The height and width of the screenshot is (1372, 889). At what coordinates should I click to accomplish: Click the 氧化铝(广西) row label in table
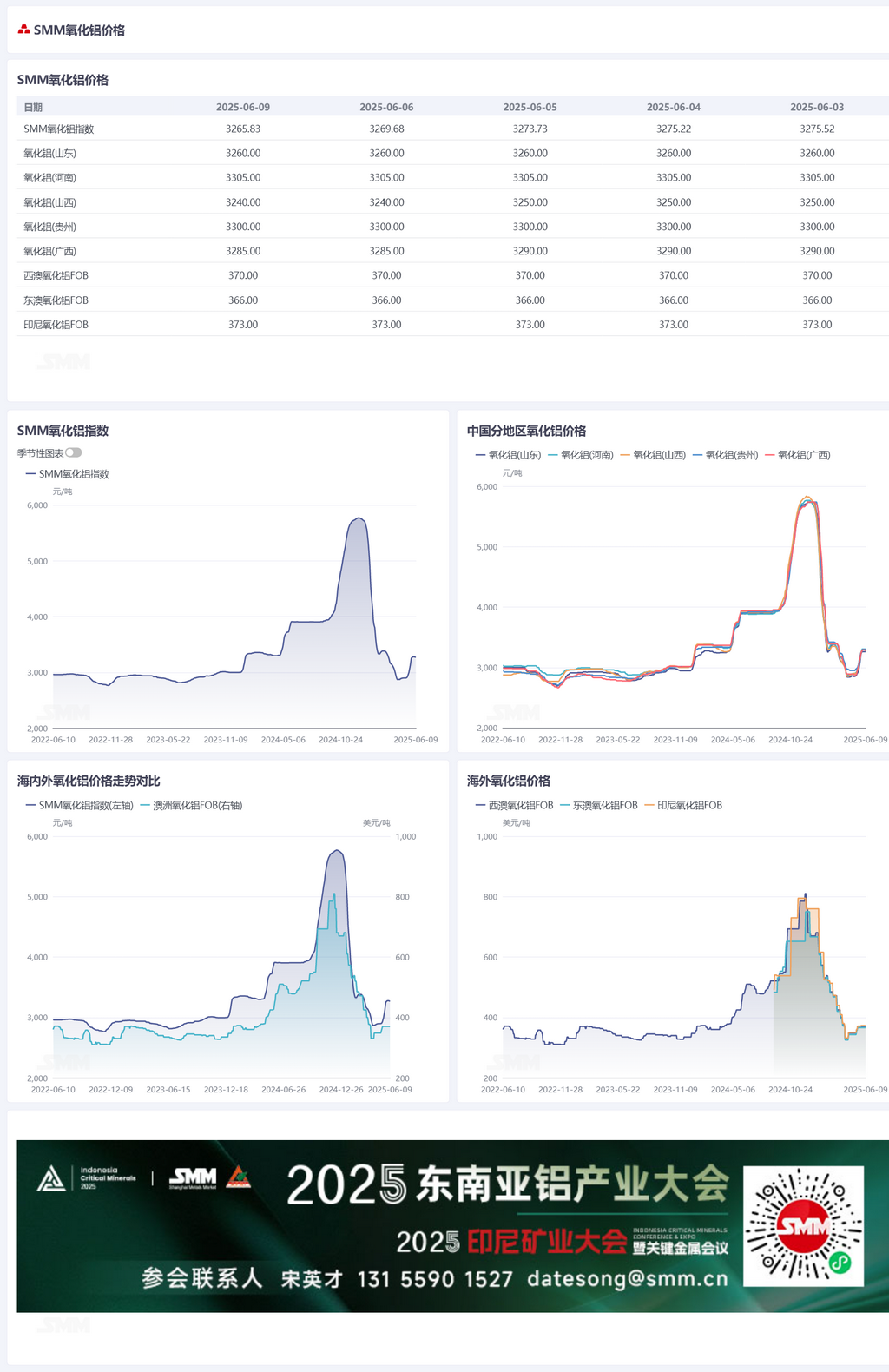coord(50,251)
